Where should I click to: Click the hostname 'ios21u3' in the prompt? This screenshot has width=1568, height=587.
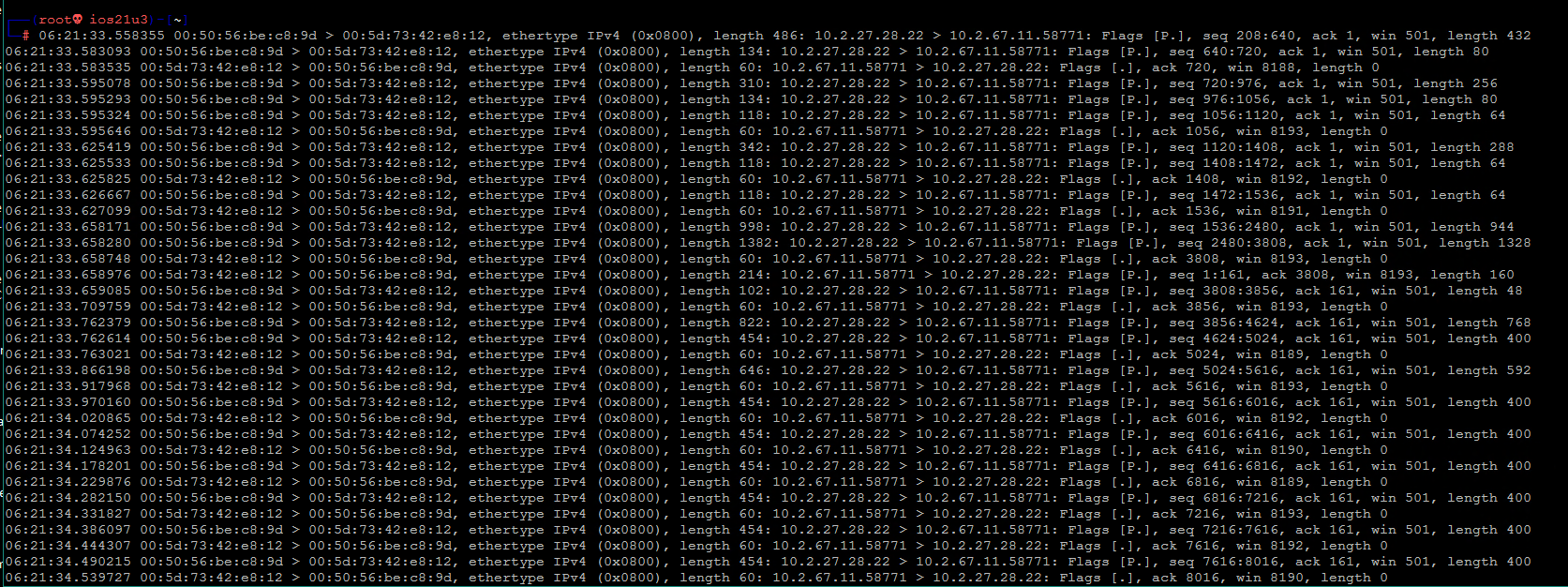coord(119,20)
